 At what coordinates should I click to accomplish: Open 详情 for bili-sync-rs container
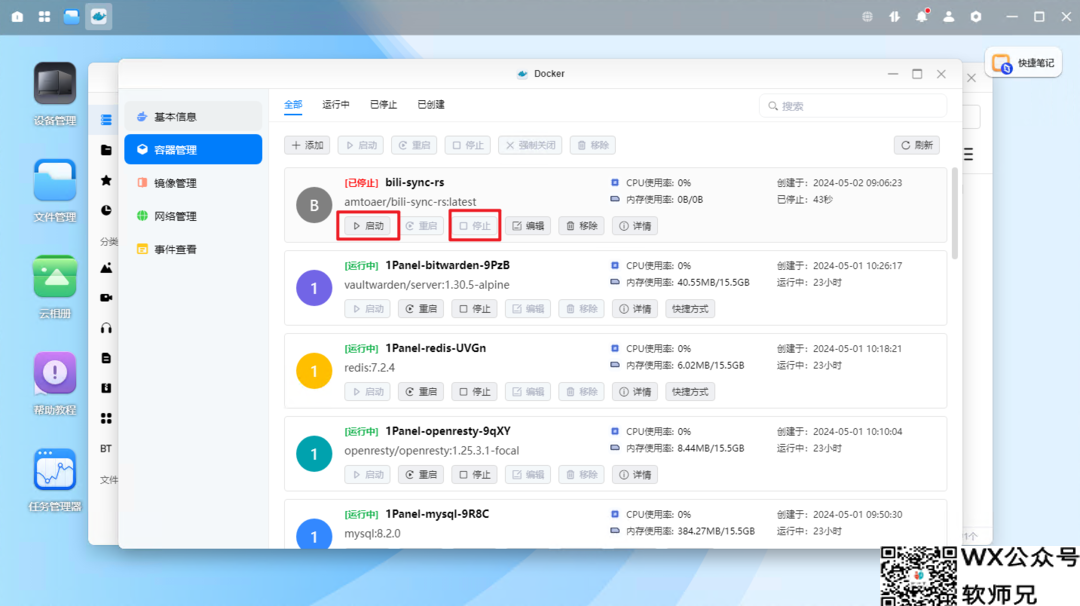[x=635, y=226]
